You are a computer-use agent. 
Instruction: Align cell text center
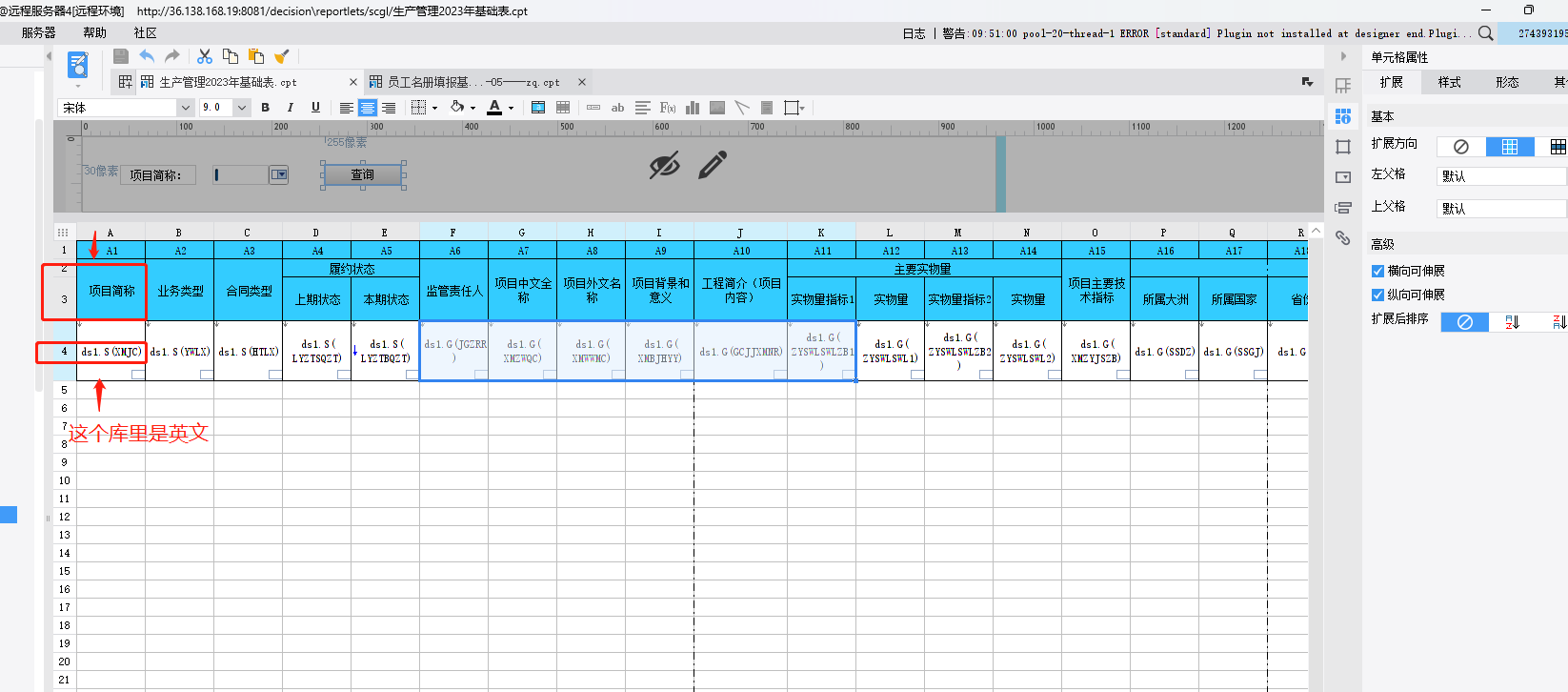pos(368,108)
